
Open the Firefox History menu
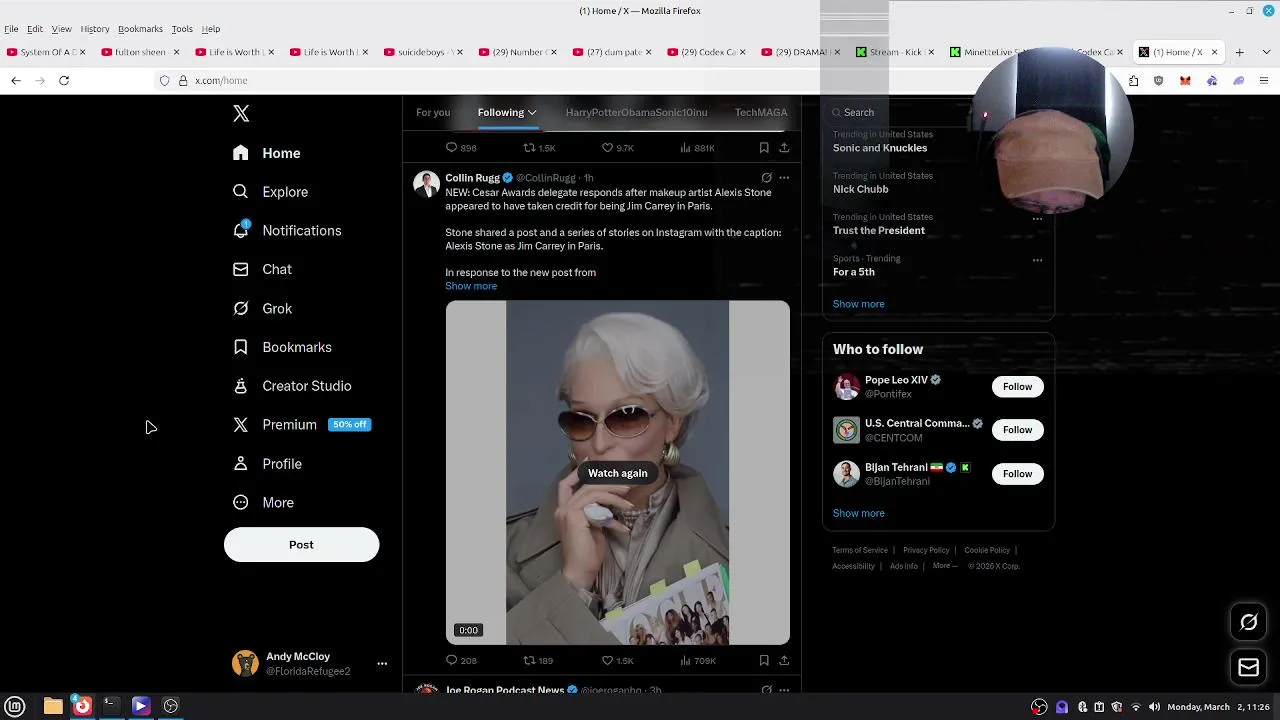pos(95,29)
